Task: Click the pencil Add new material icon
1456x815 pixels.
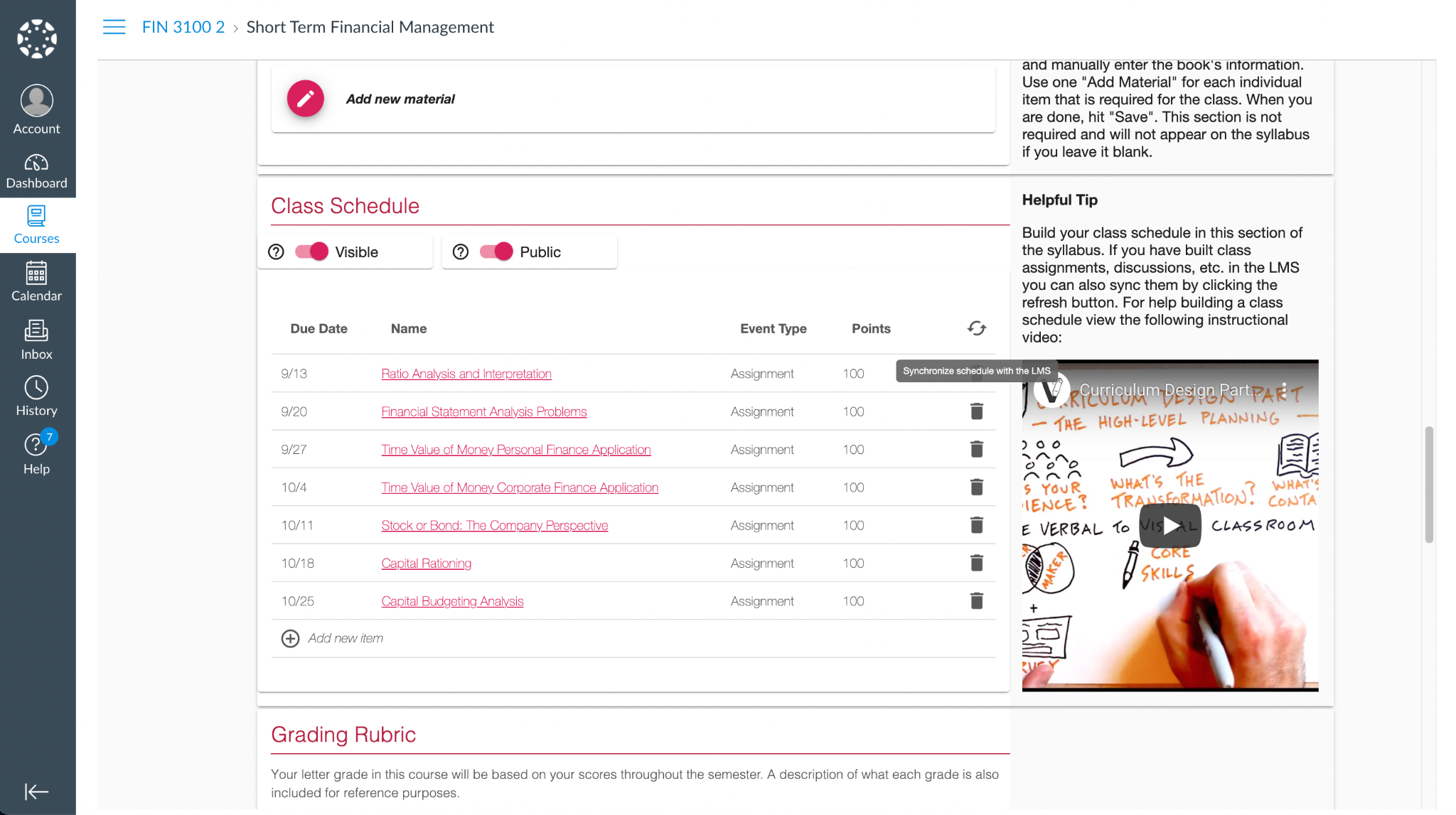Action: coord(305,99)
